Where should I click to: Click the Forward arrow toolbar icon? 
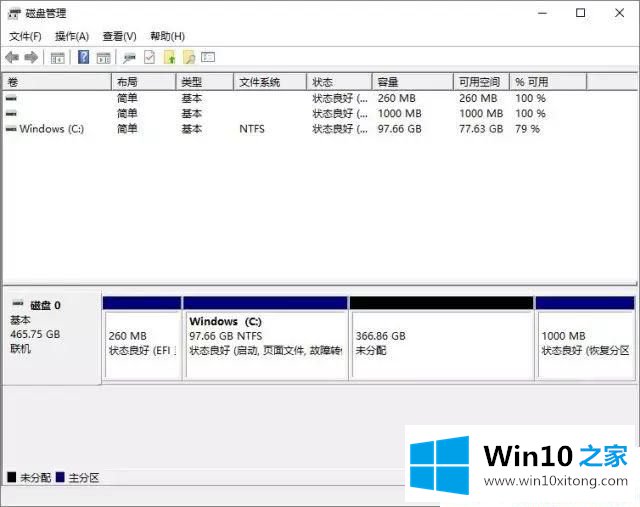[31, 58]
